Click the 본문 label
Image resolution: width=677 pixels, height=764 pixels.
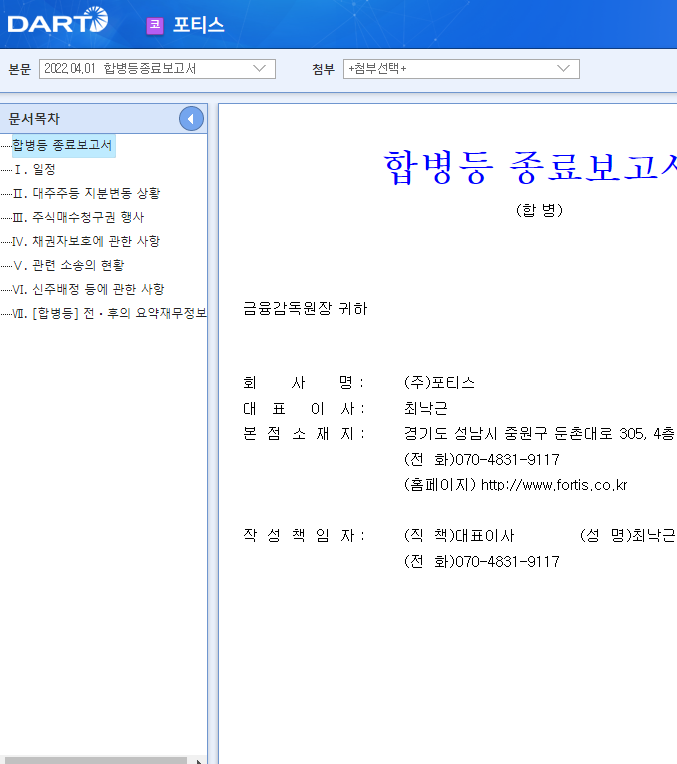pyautogui.click(x=20, y=69)
